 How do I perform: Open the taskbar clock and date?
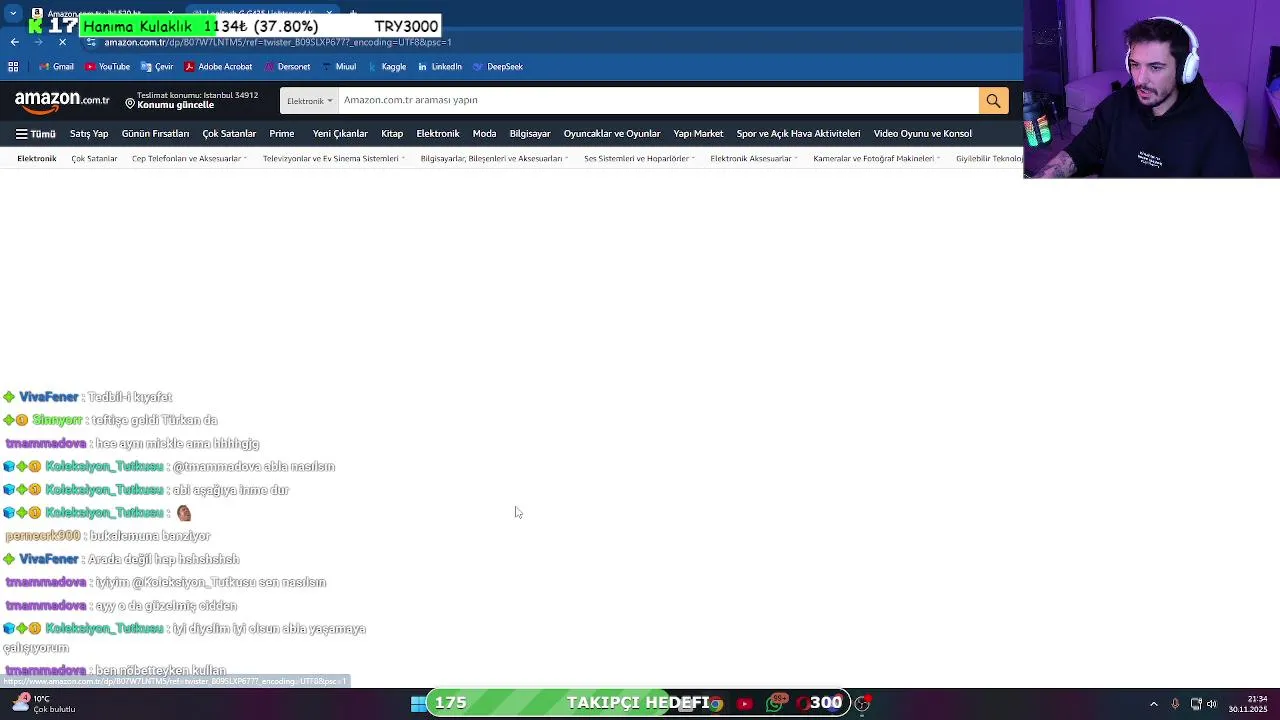click(1248, 704)
